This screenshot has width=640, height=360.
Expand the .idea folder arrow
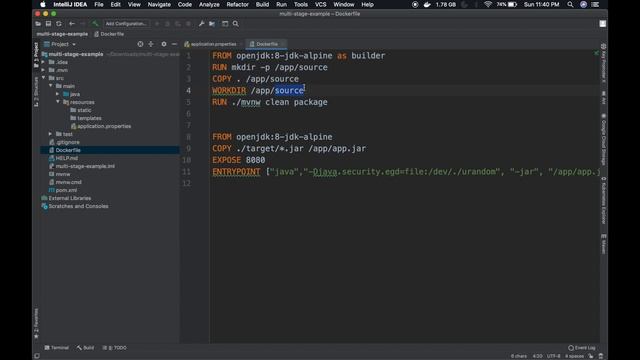[43, 62]
